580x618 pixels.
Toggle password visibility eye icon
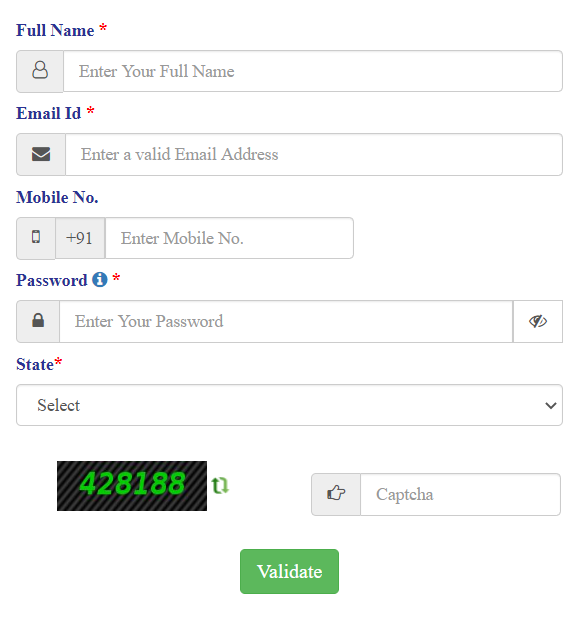click(538, 321)
